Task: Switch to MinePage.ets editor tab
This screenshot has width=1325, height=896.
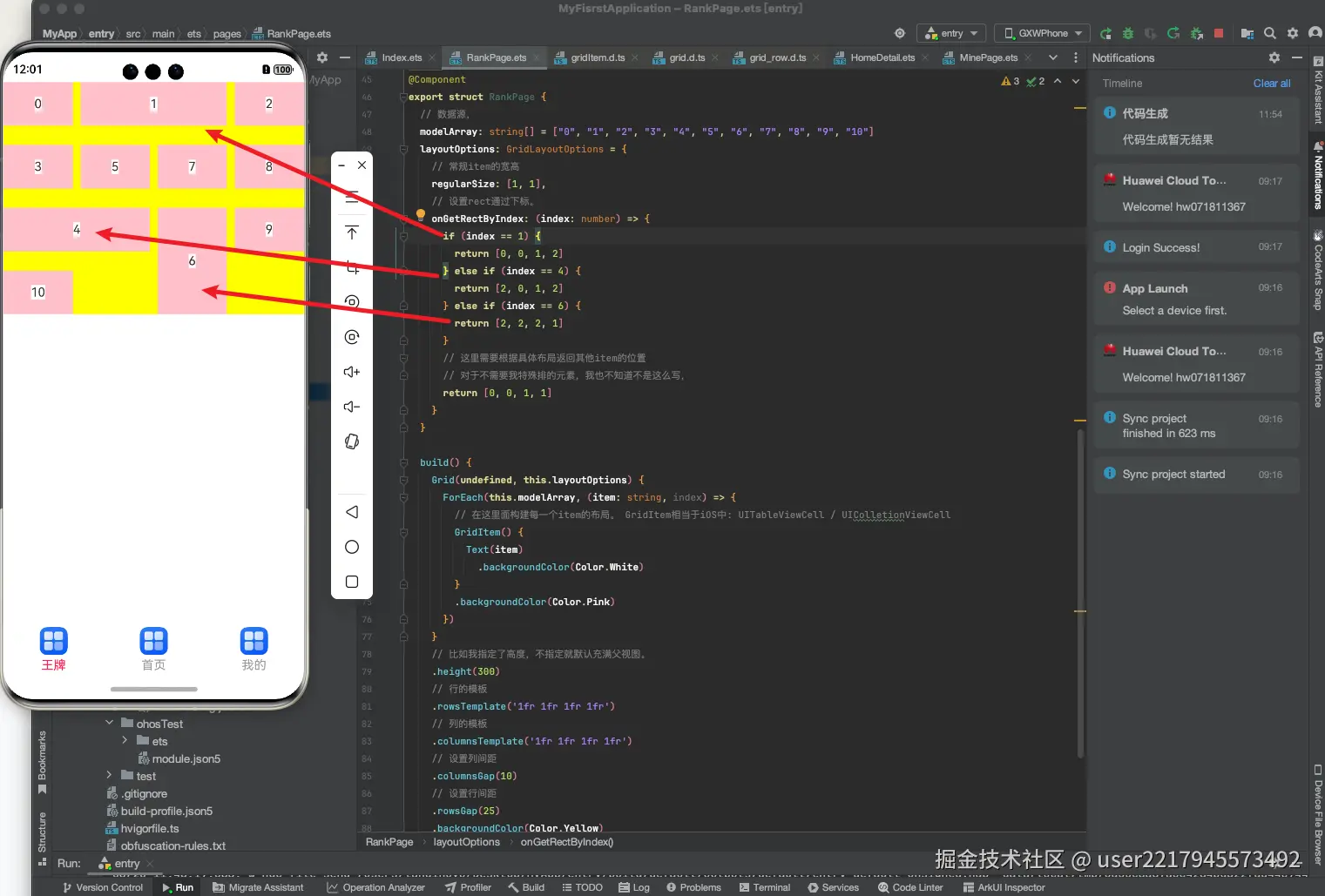Action: [988, 57]
